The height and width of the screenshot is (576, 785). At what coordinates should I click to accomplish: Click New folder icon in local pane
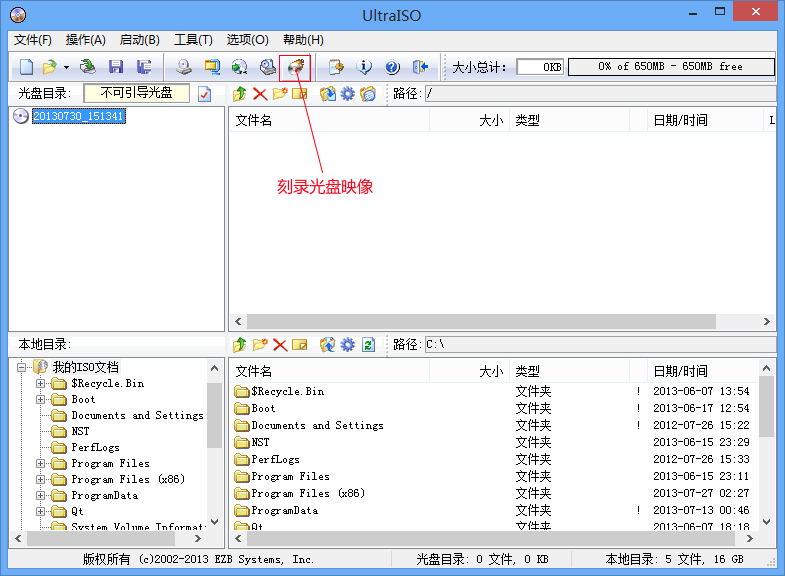[x=260, y=345]
